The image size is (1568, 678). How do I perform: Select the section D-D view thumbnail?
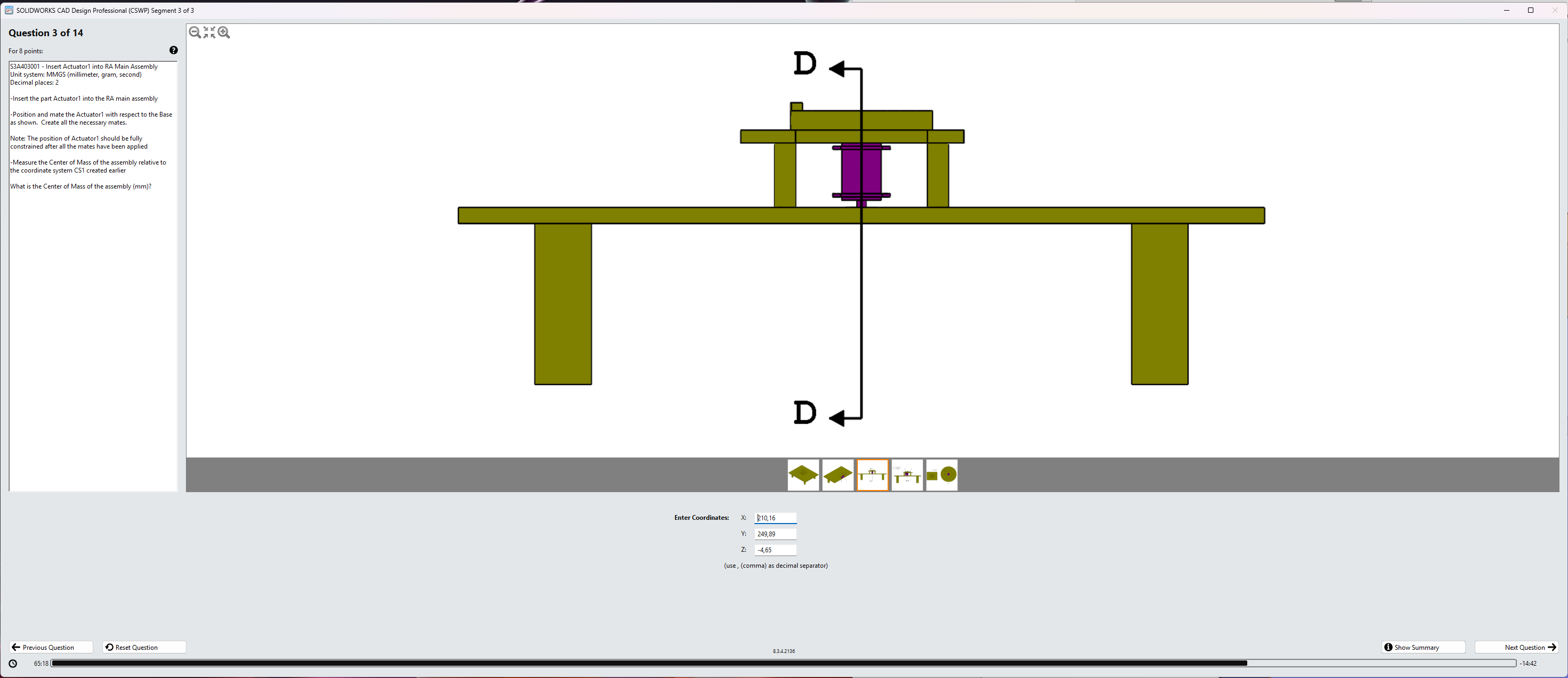907,475
